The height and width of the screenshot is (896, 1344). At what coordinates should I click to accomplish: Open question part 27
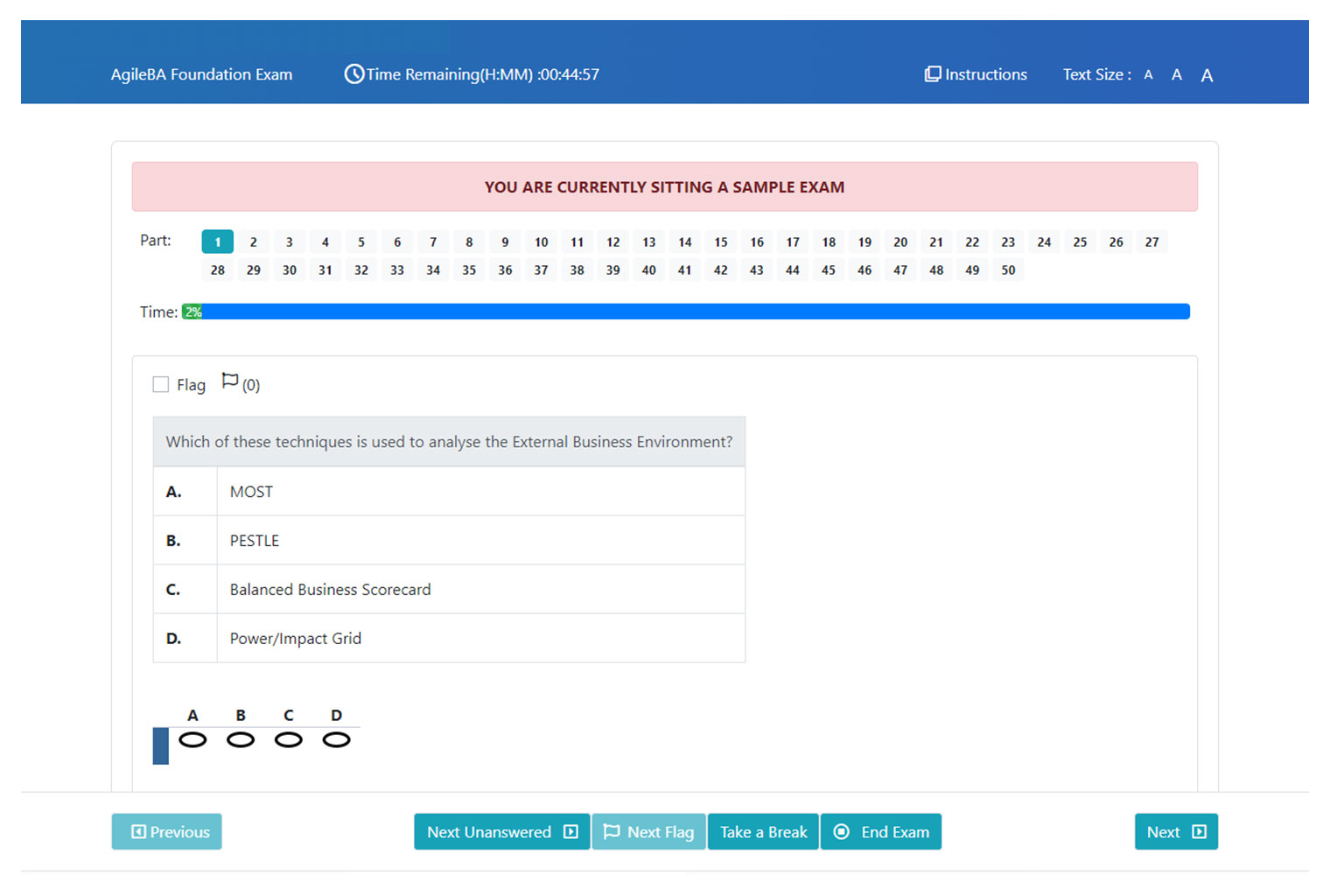[x=1151, y=242]
